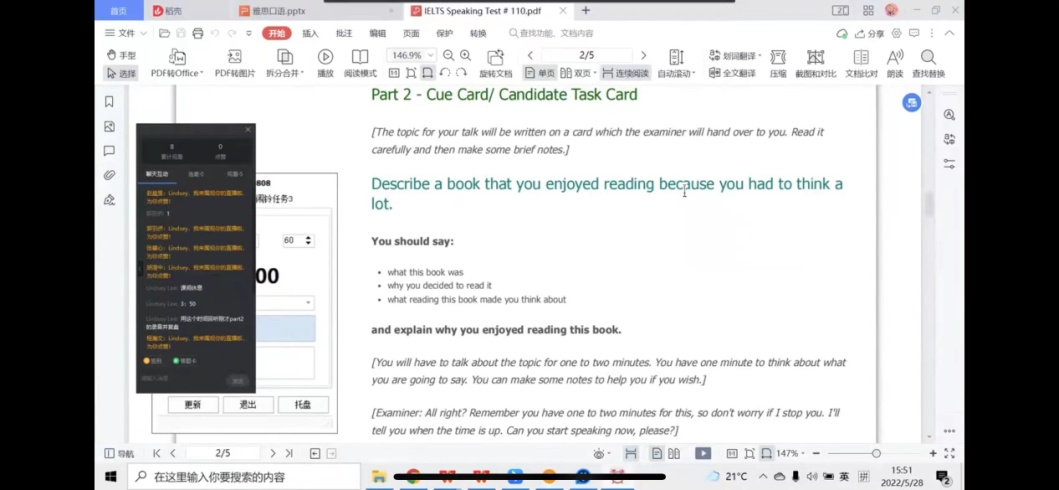Enable the 手型 hand tool
The width and height of the screenshot is (1059, 490).
point(121,56)
